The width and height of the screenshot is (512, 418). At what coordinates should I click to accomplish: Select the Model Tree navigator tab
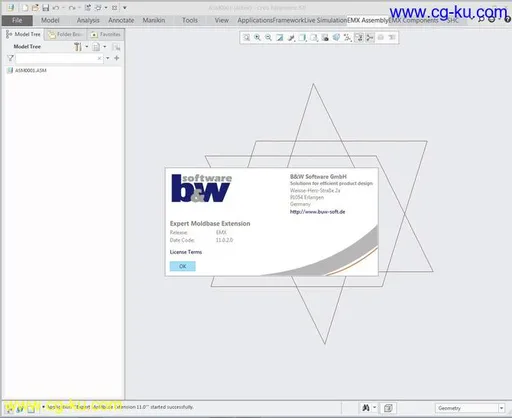[x=23, y=34]
